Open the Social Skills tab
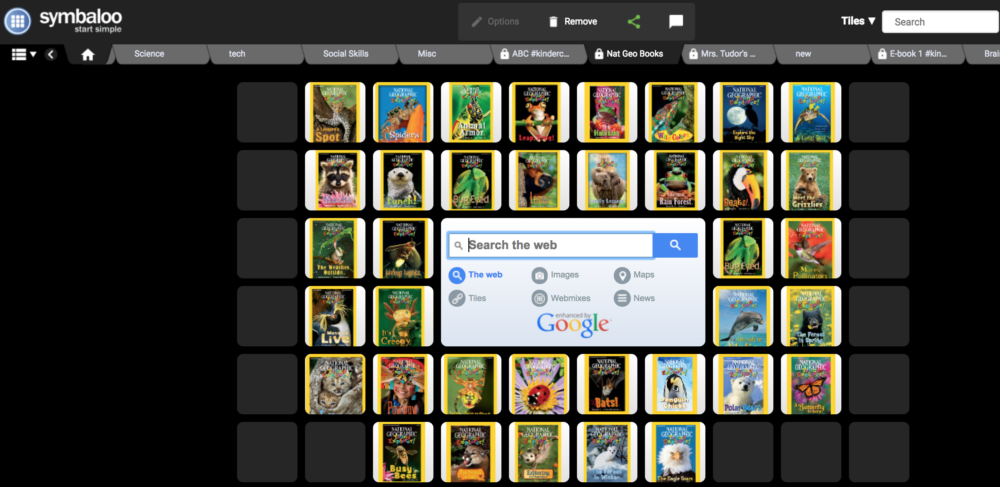1000x487 pixels. (x=348, y=54)
